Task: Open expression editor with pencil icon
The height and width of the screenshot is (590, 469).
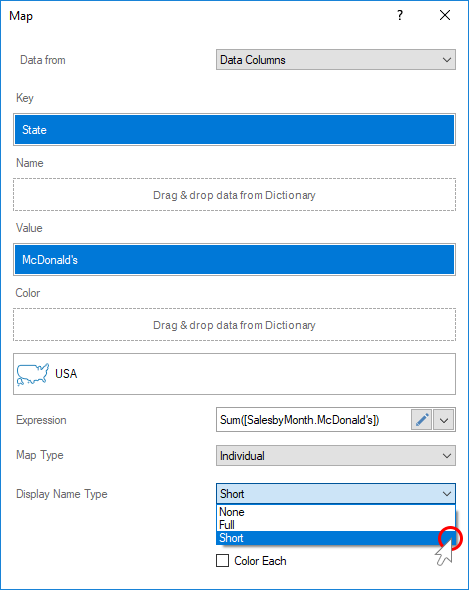Action: (x=422, y=420)
